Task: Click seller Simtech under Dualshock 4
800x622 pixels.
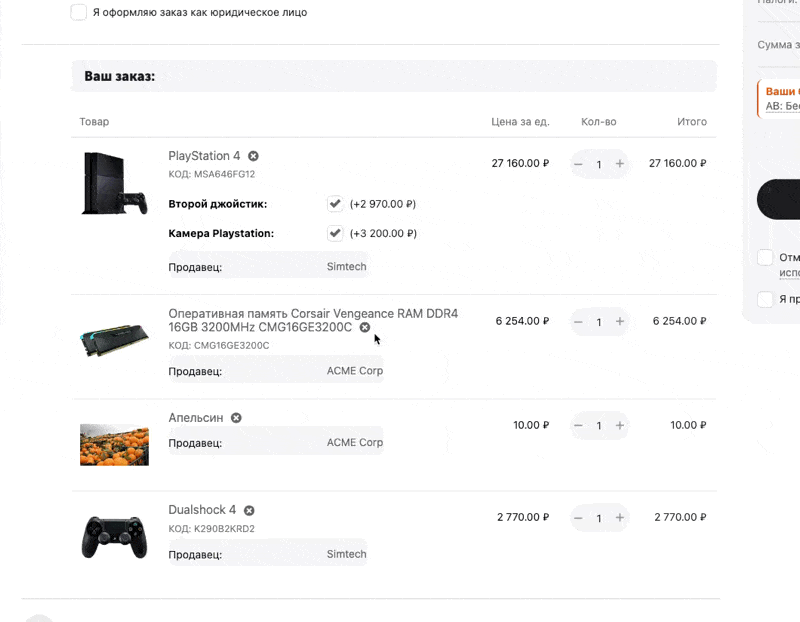Action: [346, 554]
